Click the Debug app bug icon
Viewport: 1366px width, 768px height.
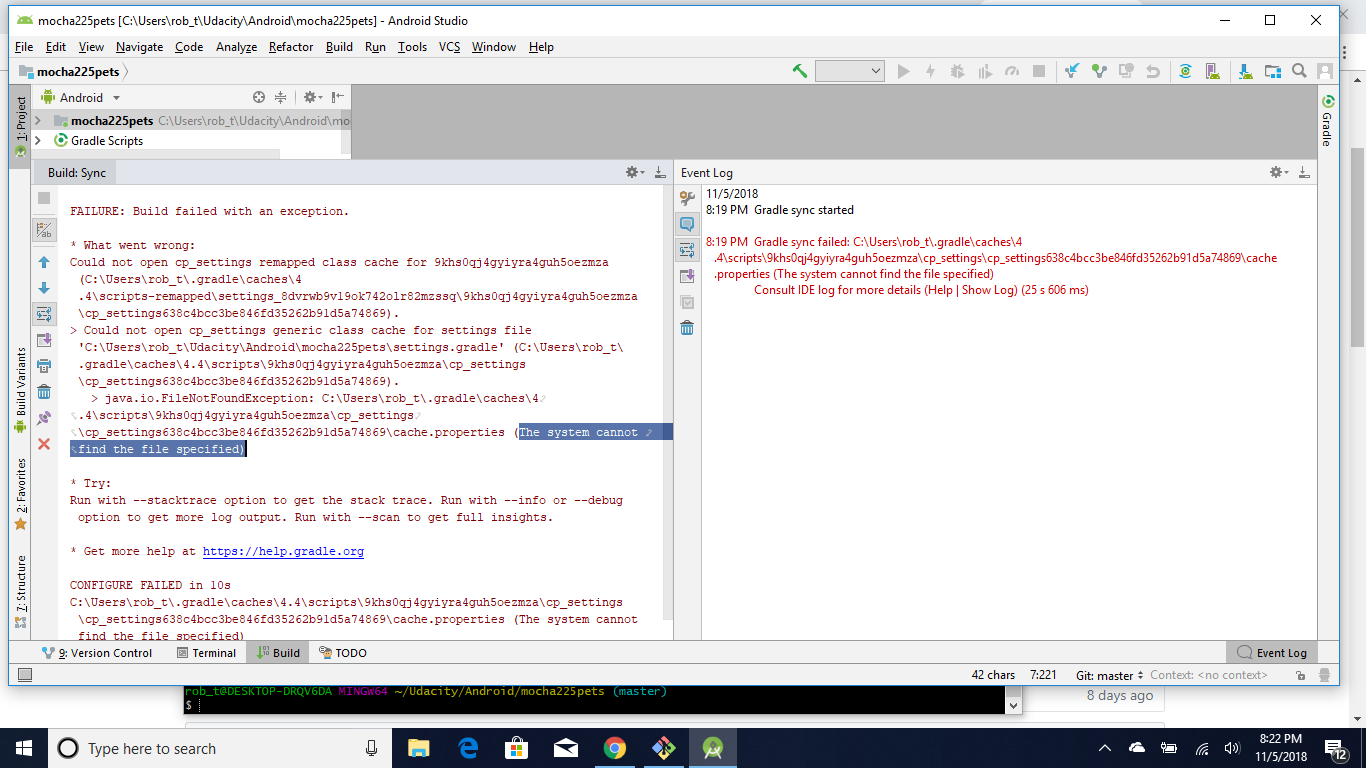[x=957, y=71]
